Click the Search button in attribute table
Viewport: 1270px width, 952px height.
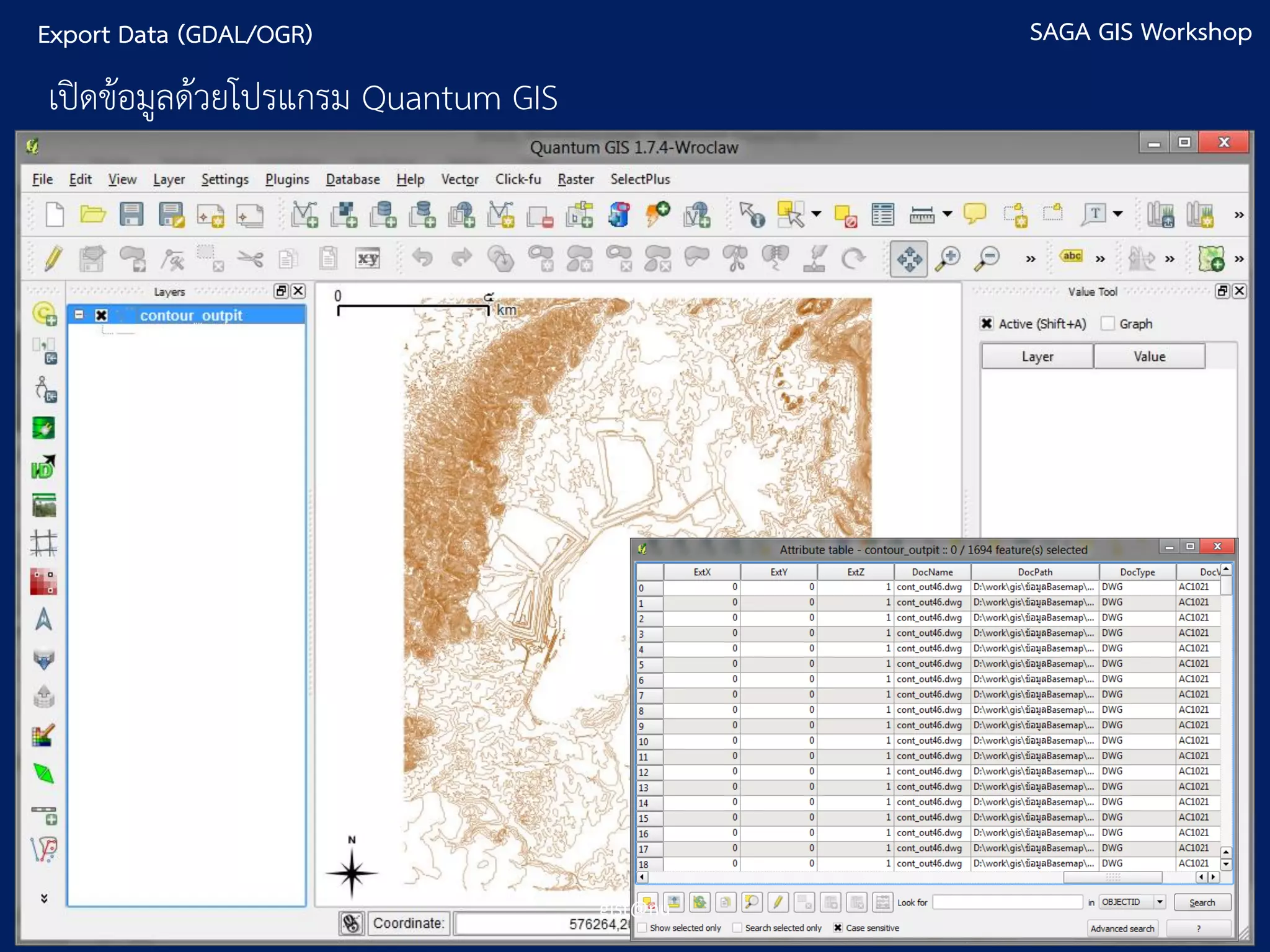coord(1202,902)
